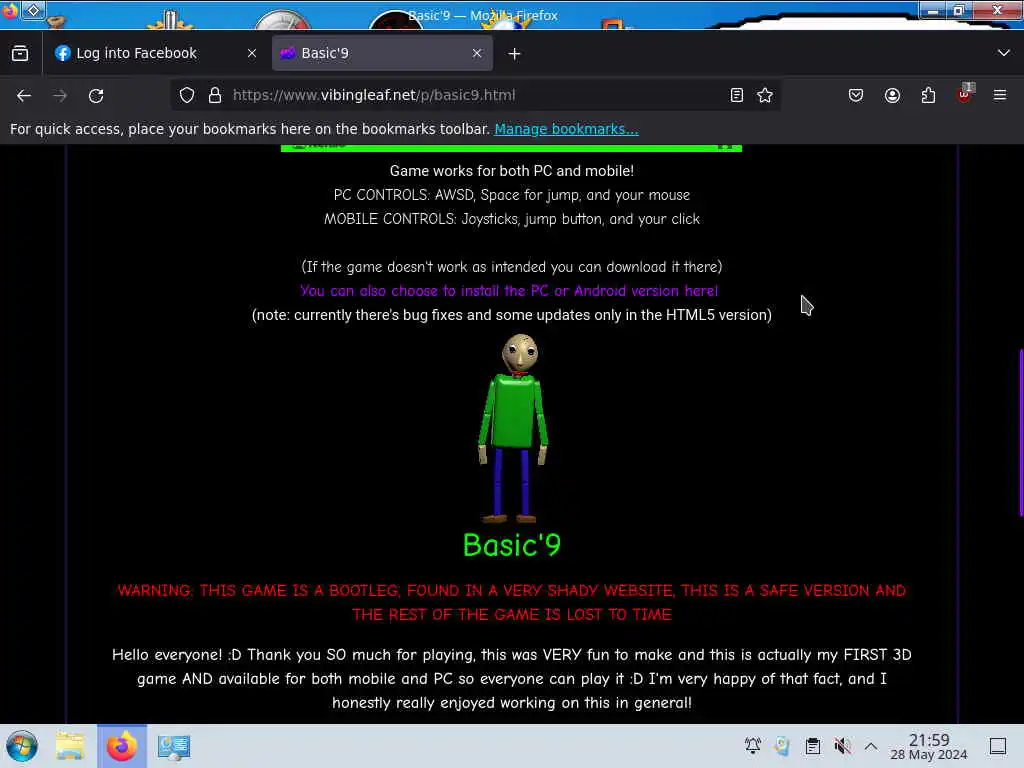This screenshot has width=1024, height=768.
Task: Open system settings taskbar icon
Action: (x=174, y=746)
